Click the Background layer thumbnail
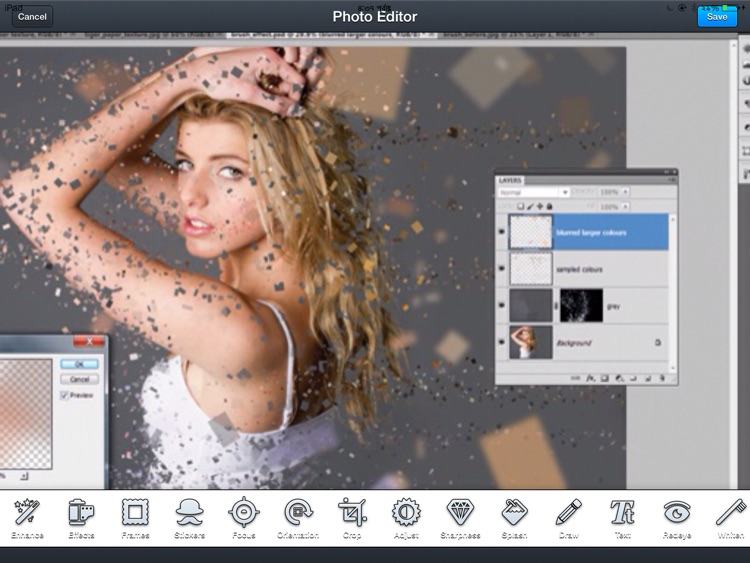 (x=531, y=342)
